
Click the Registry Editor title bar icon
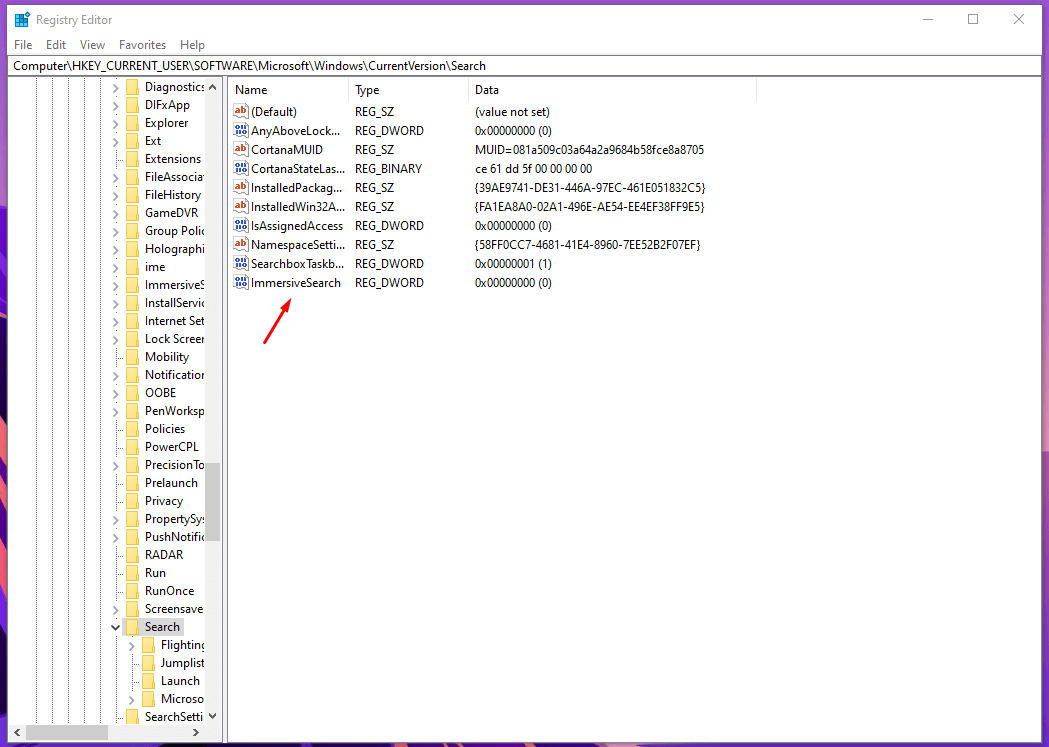(x=22, y=19)
